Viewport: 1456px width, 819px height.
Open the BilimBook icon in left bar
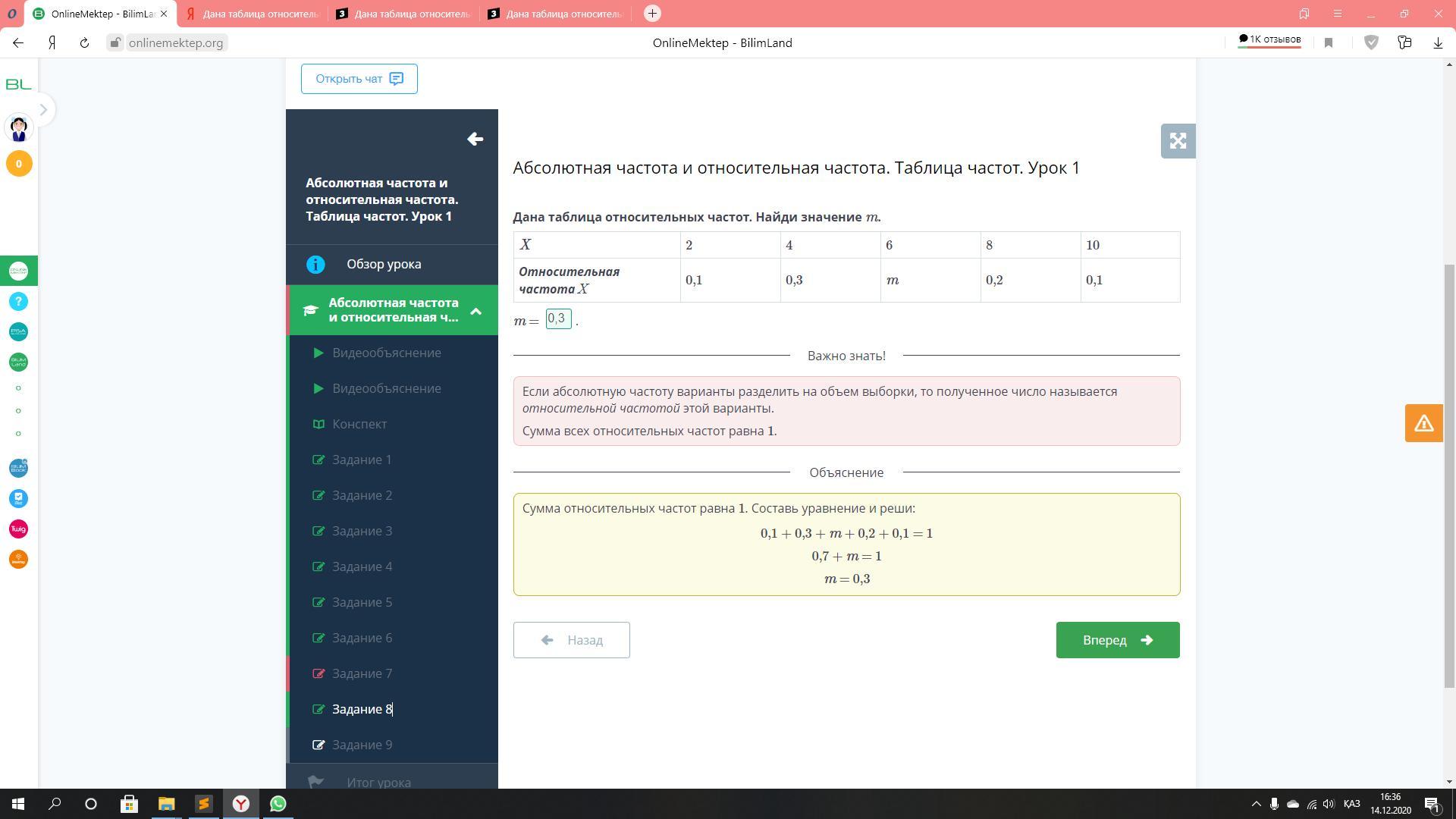[x=19, y=468]
